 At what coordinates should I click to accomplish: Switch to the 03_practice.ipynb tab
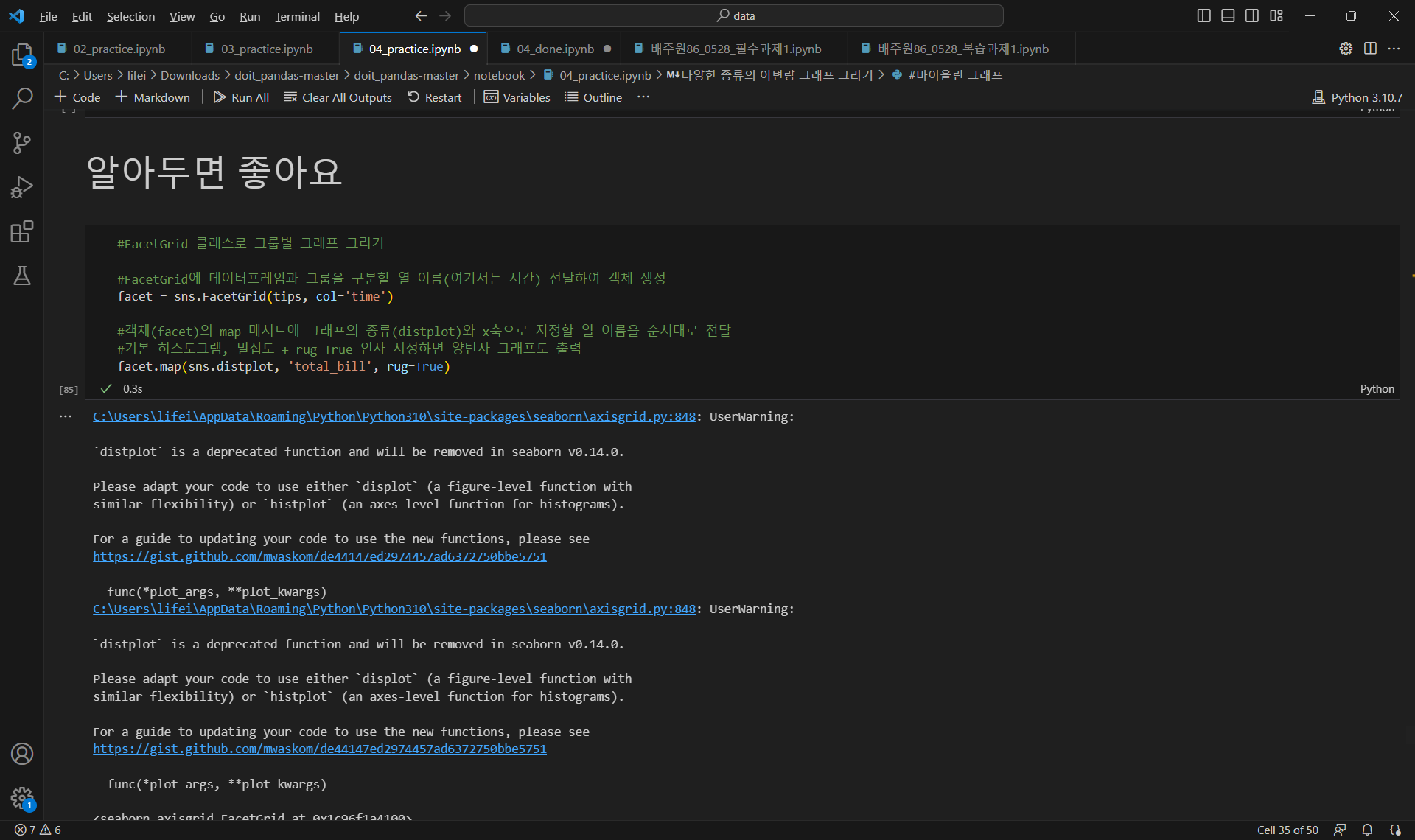coord(266,49)
